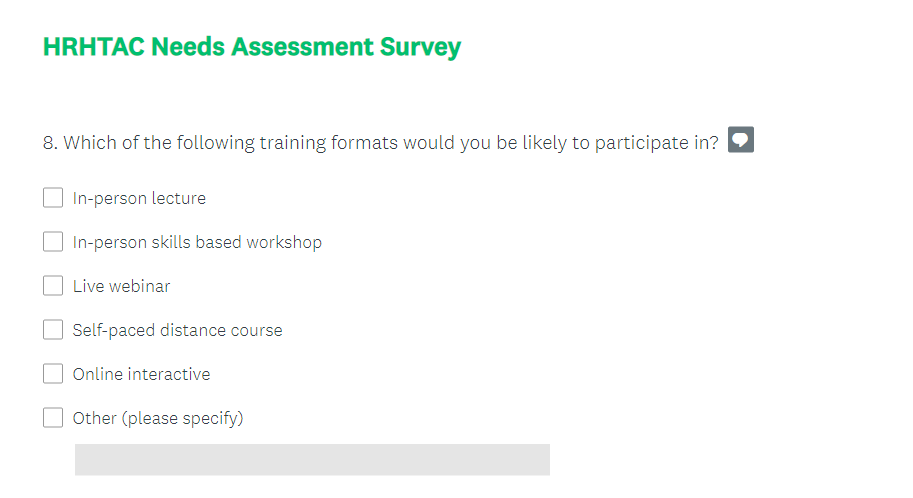Screen dimensions: 913x498
Task: Tick the In-person skills based workshop box
Action: pos(53,242)
